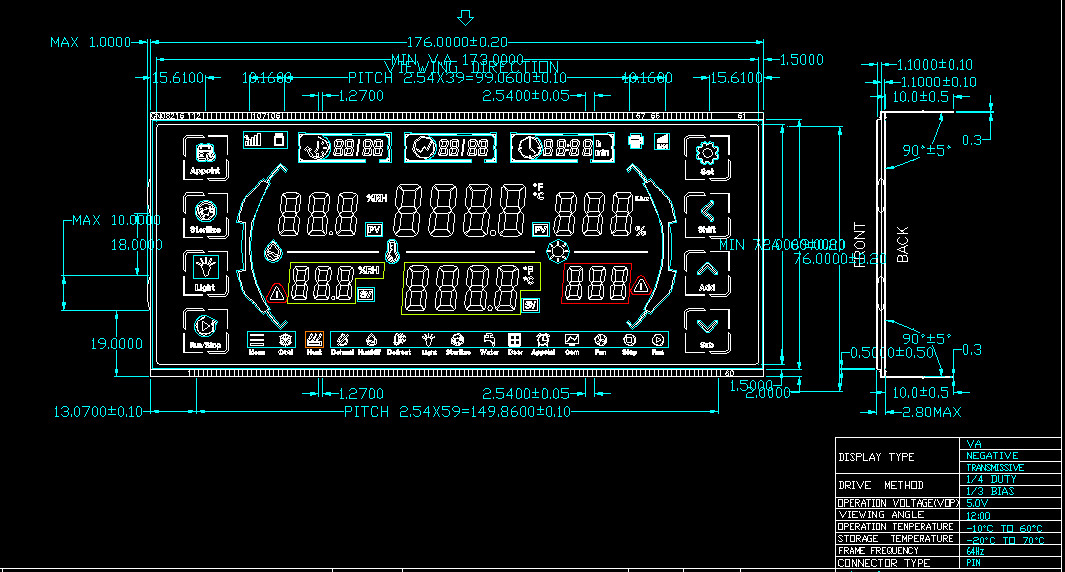Select the Water faucet icon

tap(489, 340)
